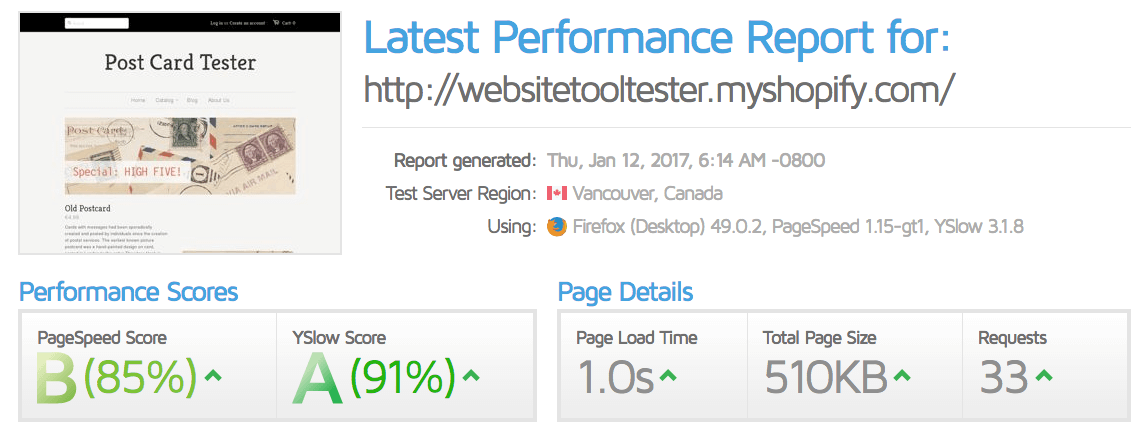Select About Us in the preview navigation
Screen dimensions: 1148x439
click(218, 100)
